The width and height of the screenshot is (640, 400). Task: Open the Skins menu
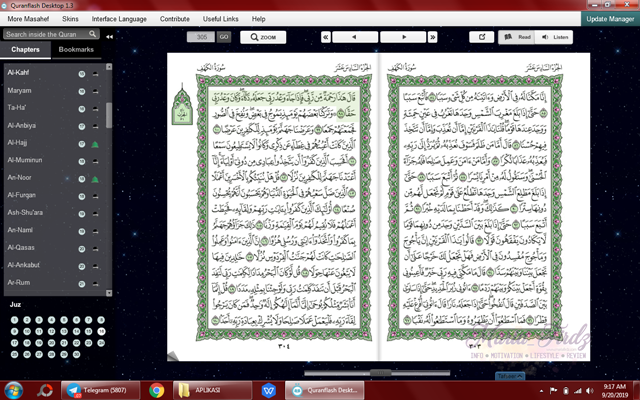70,19
